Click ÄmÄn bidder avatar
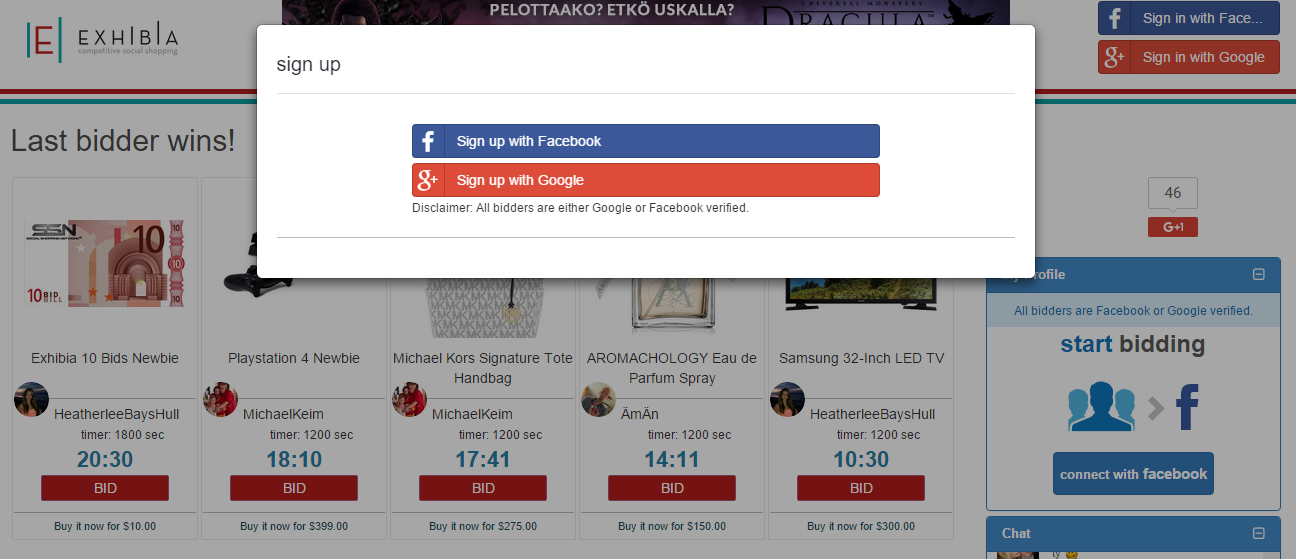The image size is (1296, 559). (x=598, y=400)
